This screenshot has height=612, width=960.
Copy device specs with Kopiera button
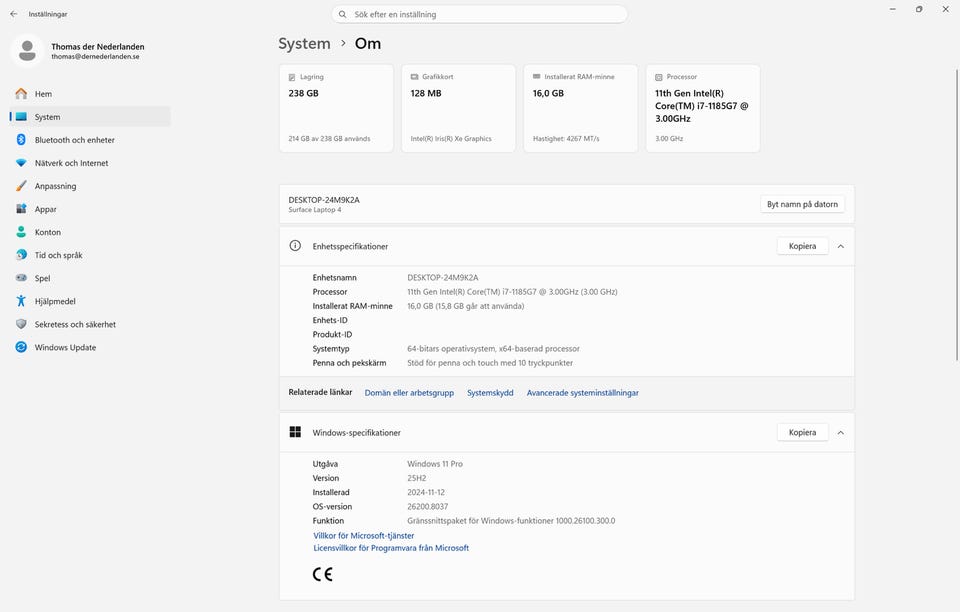(x=802, y=246)
